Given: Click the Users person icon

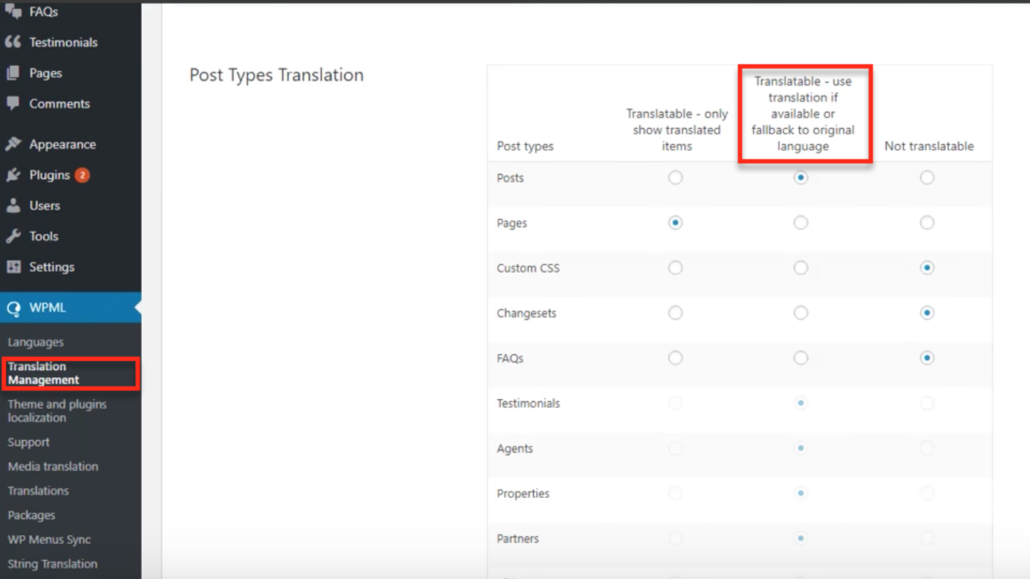Looking at the screenshot, I should point(13,206).
